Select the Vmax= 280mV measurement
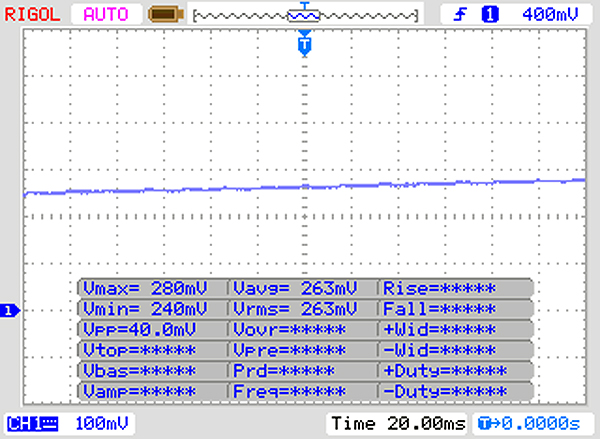Screen dimensions: 600x439 [151, 288]
